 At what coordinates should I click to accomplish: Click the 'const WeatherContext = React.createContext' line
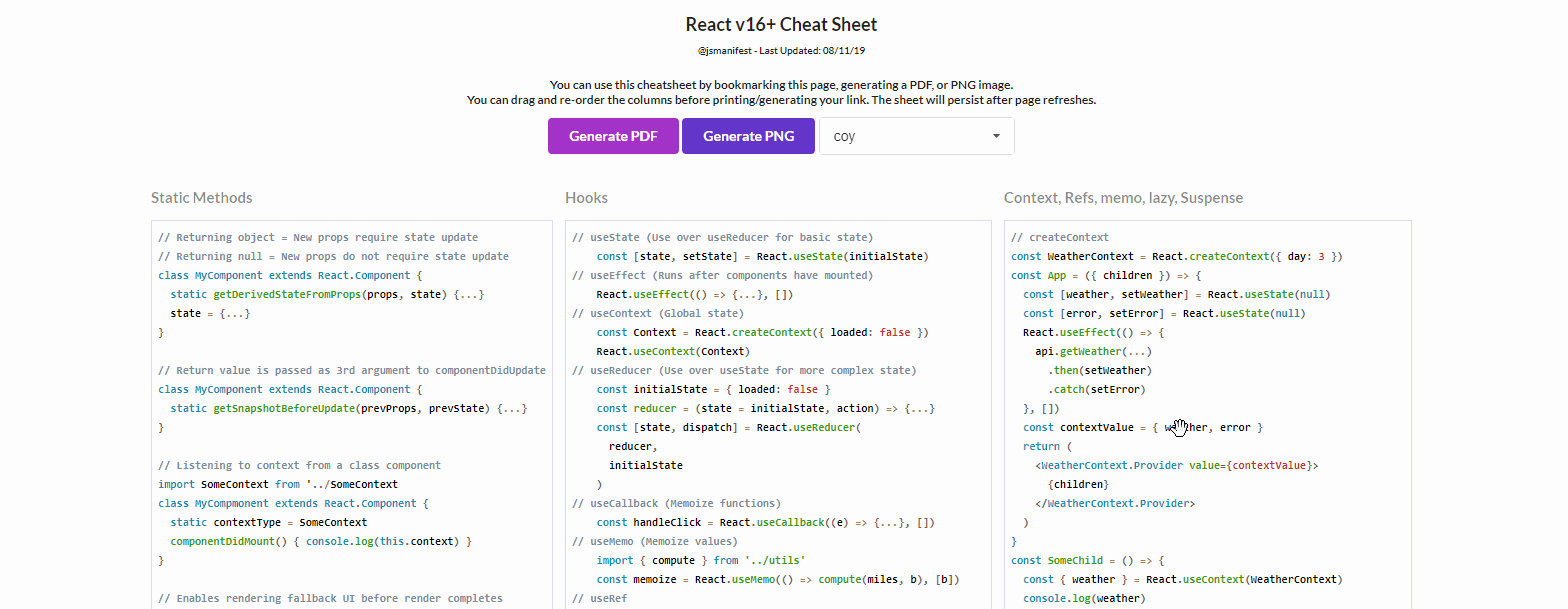(x=1176, y=256)
